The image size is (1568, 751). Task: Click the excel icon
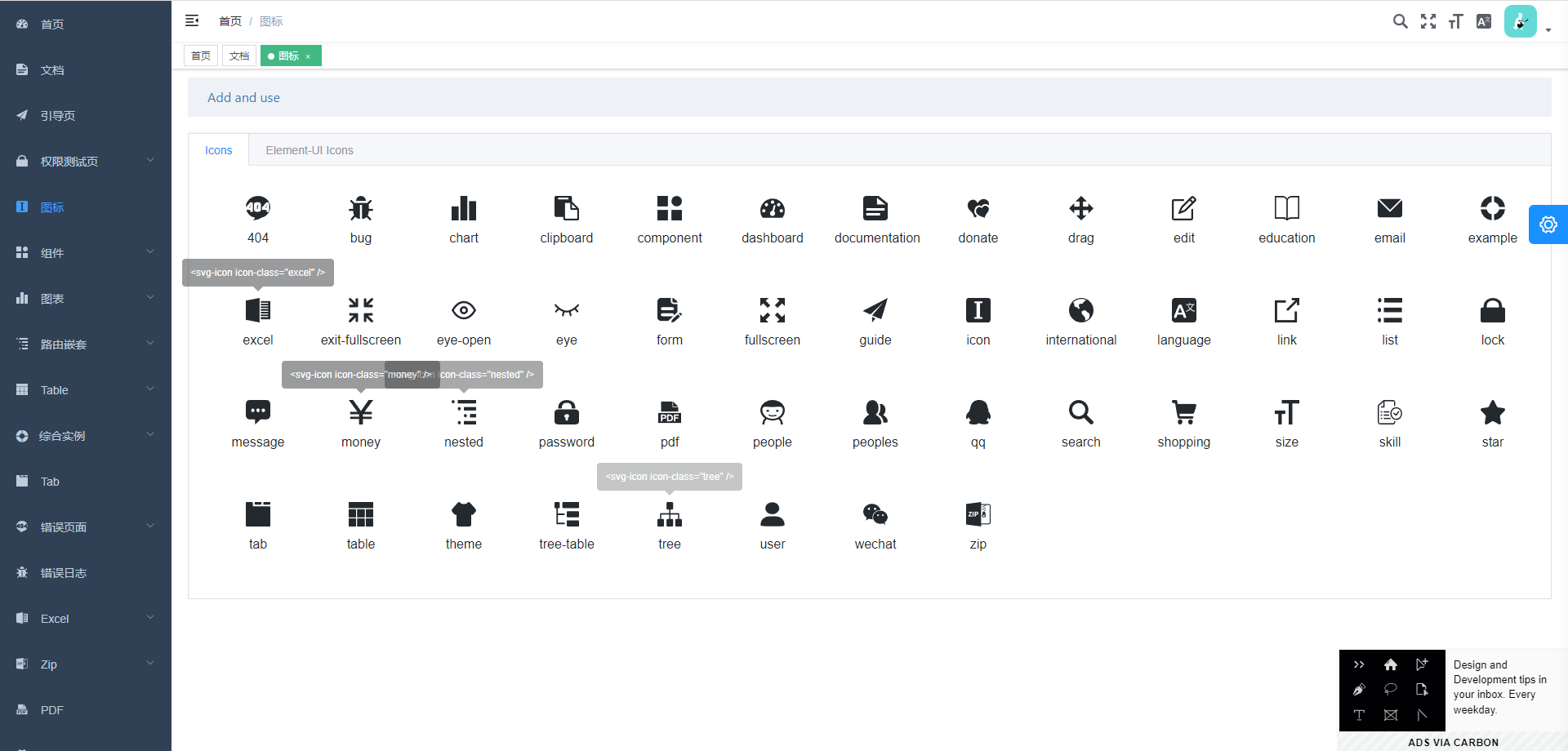[x=258, y=310]
